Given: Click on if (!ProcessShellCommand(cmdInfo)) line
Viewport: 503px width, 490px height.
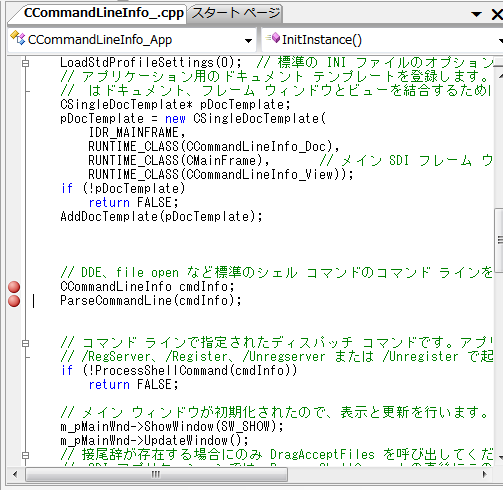Looking at the screenshot, I should tap(179, 371).
